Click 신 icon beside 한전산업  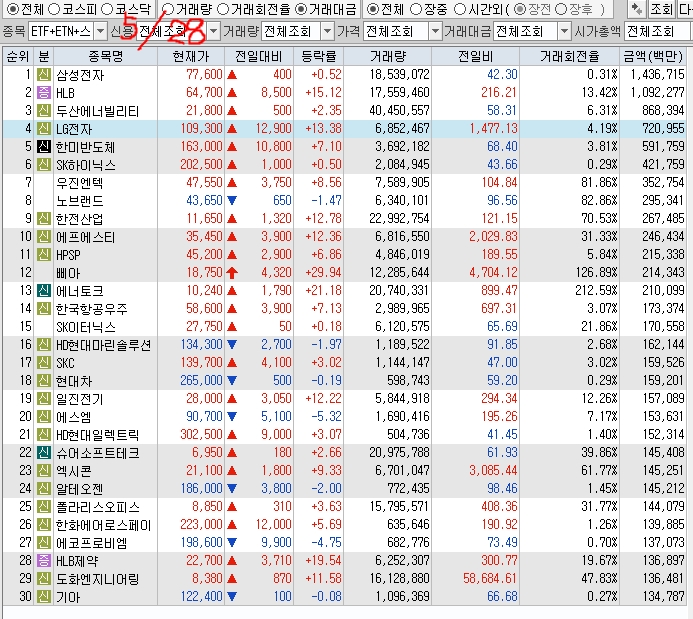44,219
